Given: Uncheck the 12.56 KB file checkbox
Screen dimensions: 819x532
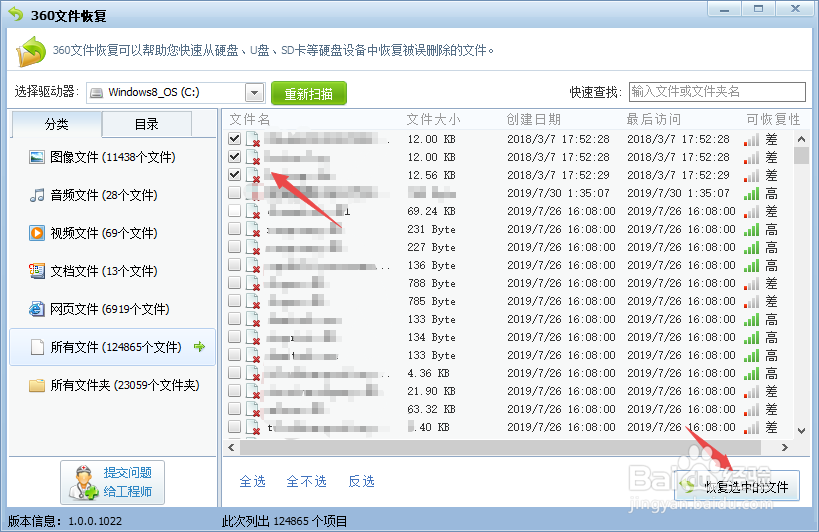Looking at the screenshot, I should tap(235, 175).
